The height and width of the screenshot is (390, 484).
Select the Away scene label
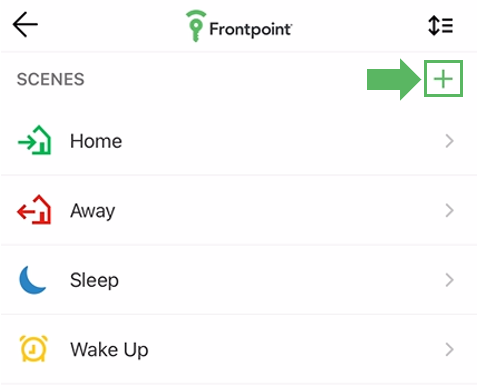[93, 211]
